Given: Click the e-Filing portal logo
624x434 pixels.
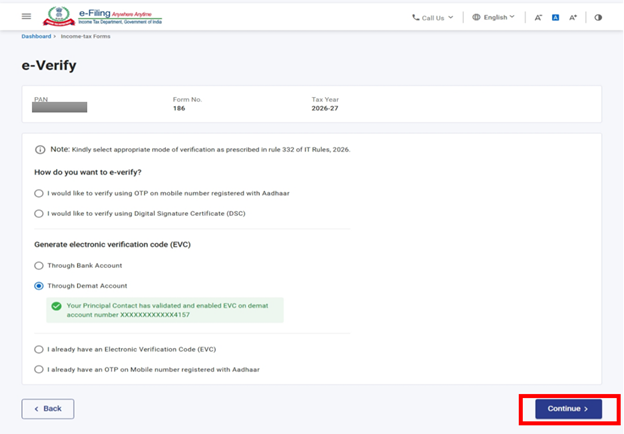Looking at the screenshot, I should (x=104, y=17).
